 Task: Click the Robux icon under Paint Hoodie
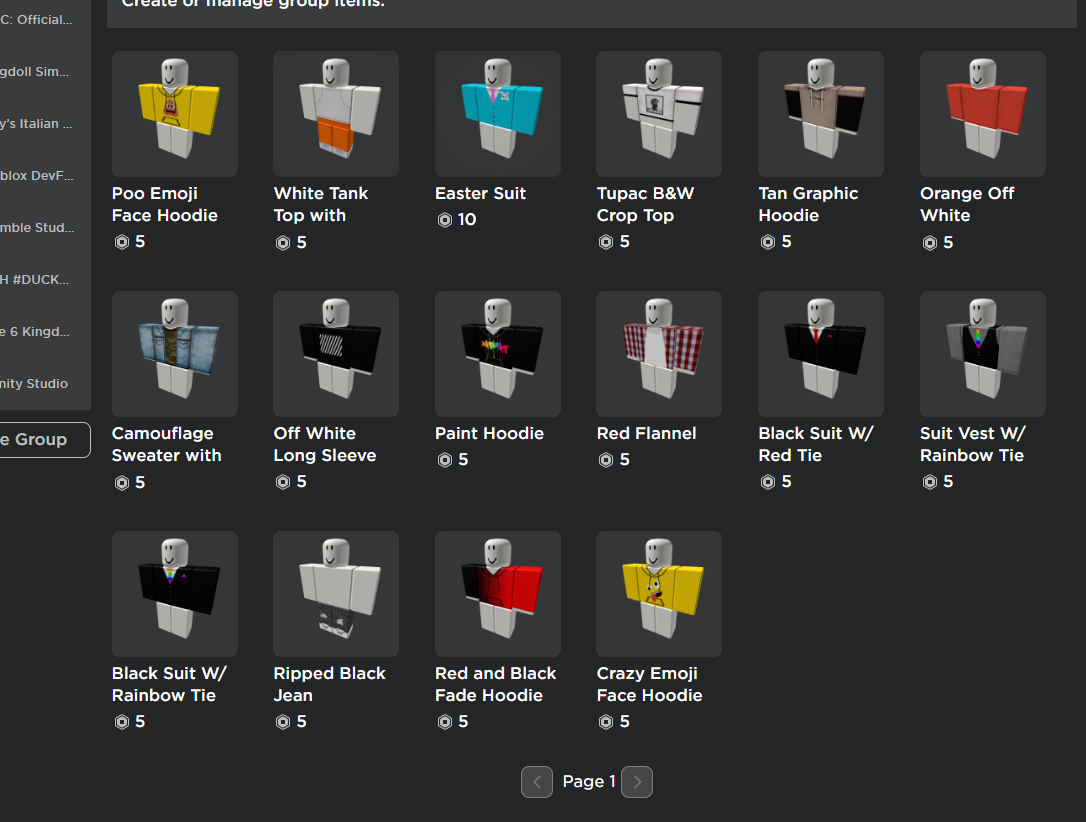pyautogui.click(x=445, y=460)
